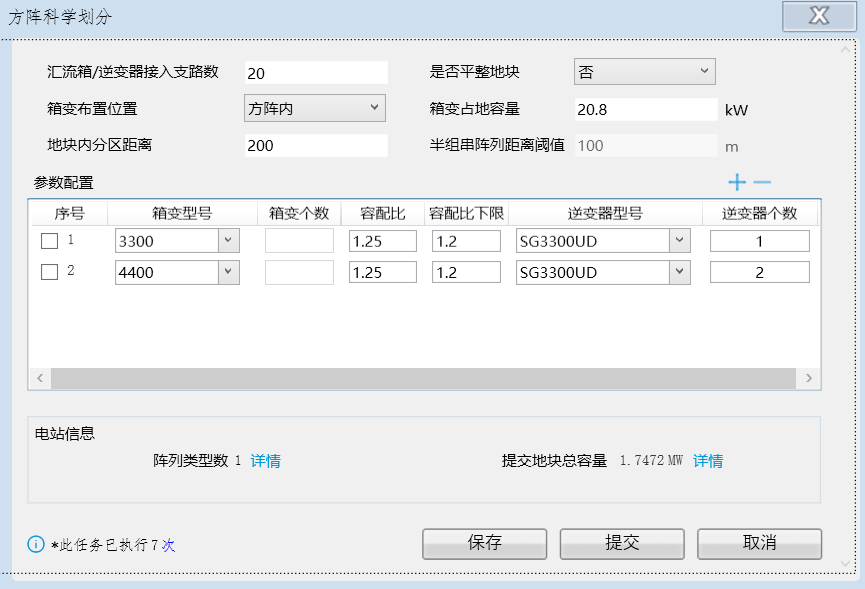Click the 提交 button
The height and width of the screenshot is (589, 865).
[622, 543]
